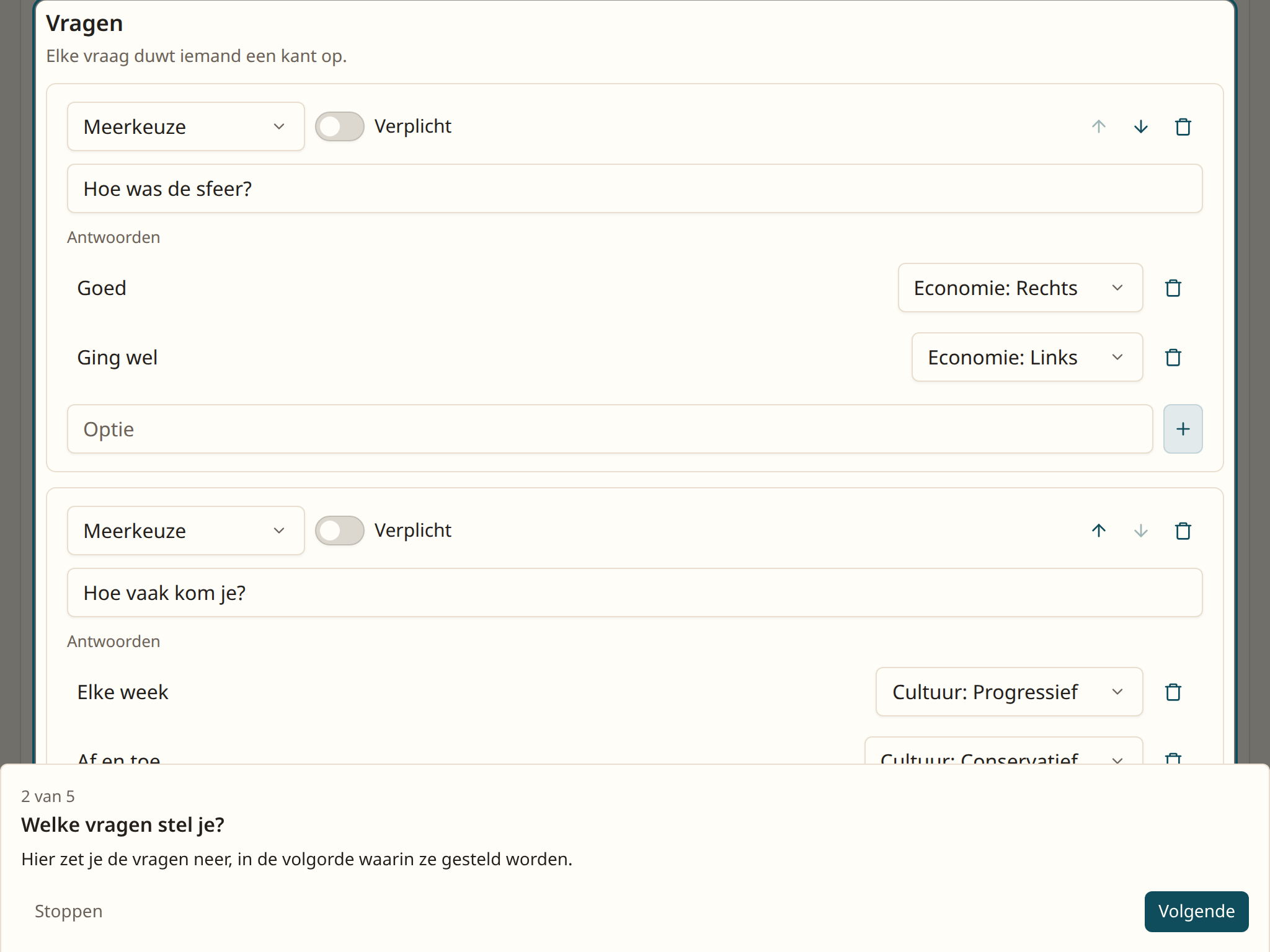Screen dimensions: 1270x952
Task: Toggle Verplicht for 'Hoe vaak kom je?'
Action: [x=339, y=531]
